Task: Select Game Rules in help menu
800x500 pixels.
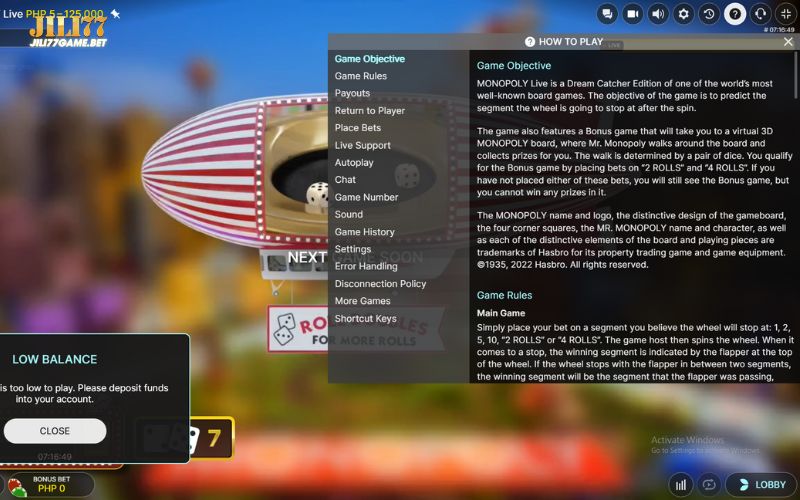Action: coord(361,76)
